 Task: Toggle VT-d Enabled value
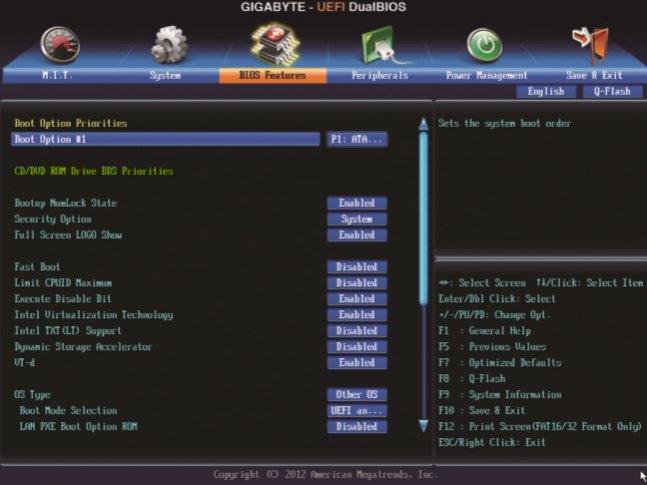click(357, 363)
